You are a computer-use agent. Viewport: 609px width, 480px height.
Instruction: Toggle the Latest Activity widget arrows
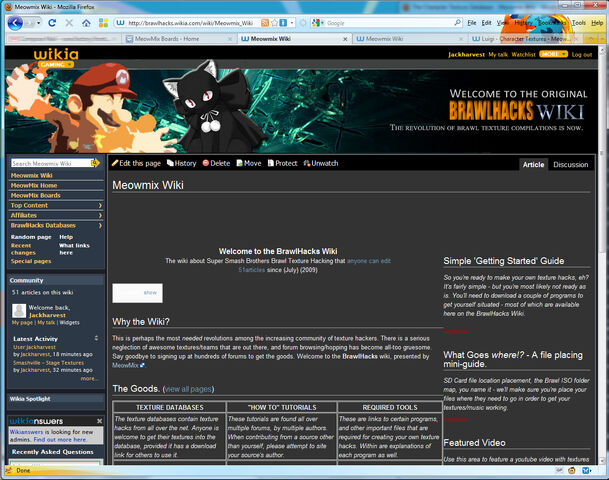click(x=96, y=339)
